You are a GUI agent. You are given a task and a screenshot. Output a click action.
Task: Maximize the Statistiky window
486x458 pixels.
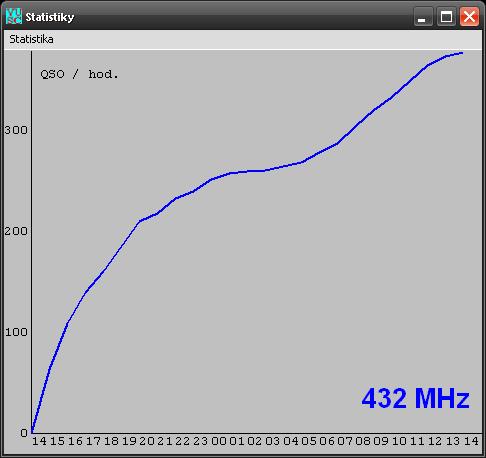click(x=446, y=16)
